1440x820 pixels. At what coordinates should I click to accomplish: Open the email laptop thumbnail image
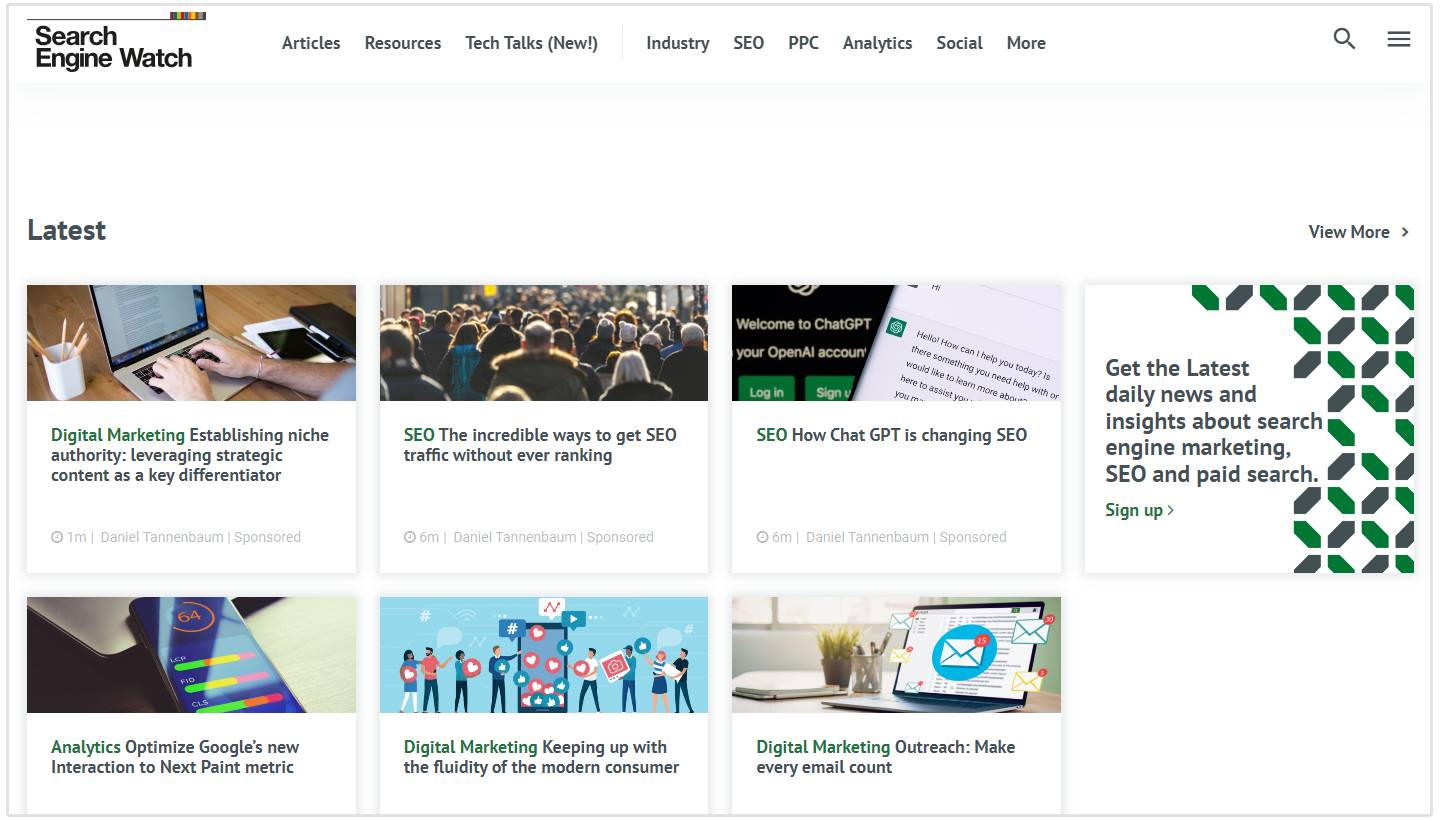pyautogui.click(x=896, y=655)
